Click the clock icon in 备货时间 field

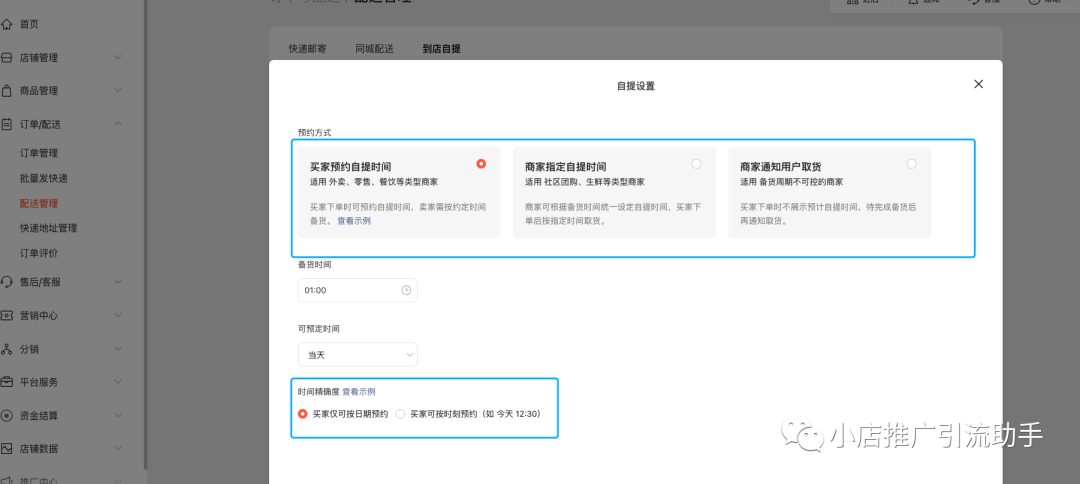pyautogui.click(x=406, y=291)
